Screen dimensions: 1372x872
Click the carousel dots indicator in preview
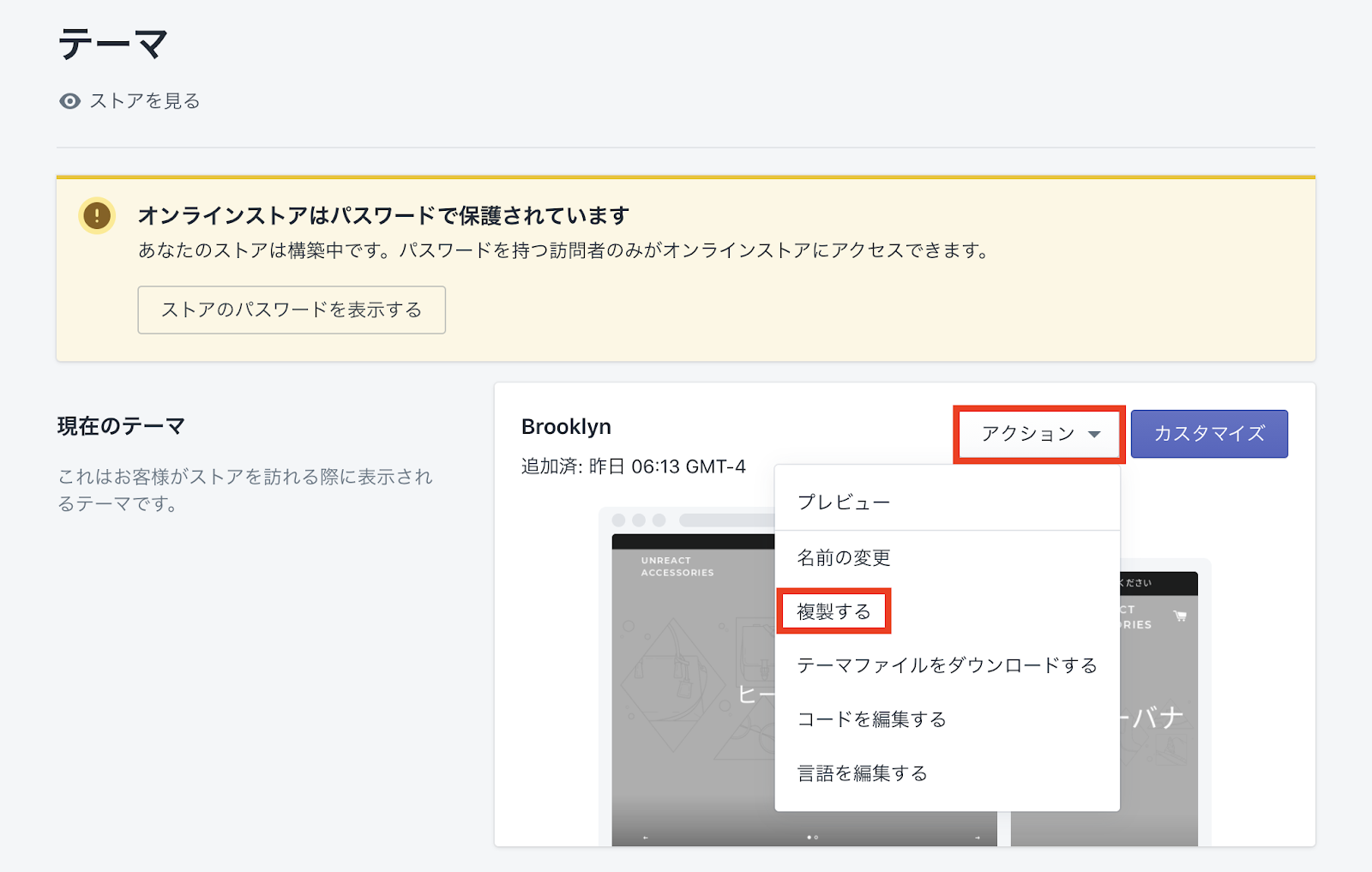point(812,837)
